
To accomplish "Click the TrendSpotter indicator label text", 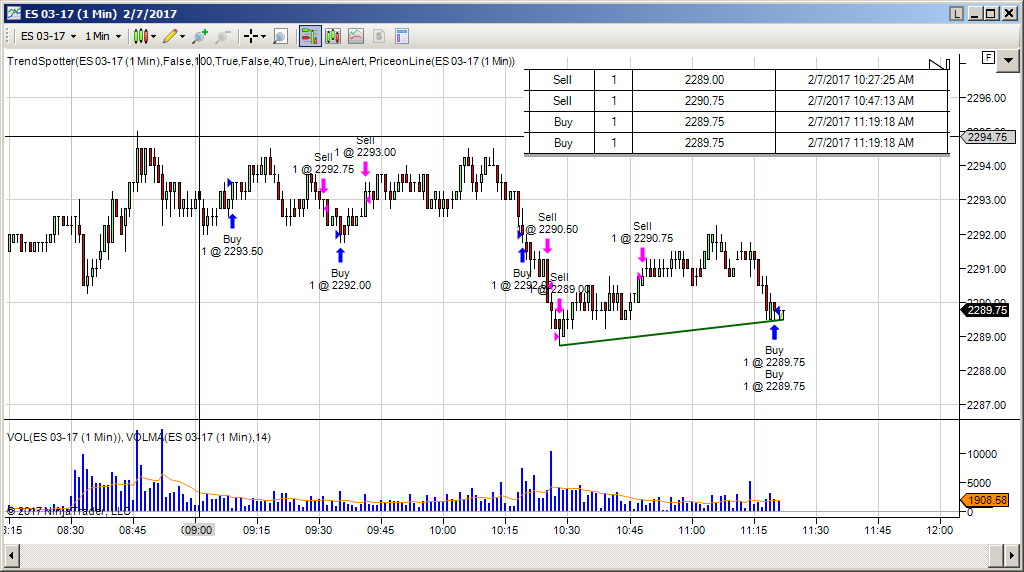I will coord(261,61).
